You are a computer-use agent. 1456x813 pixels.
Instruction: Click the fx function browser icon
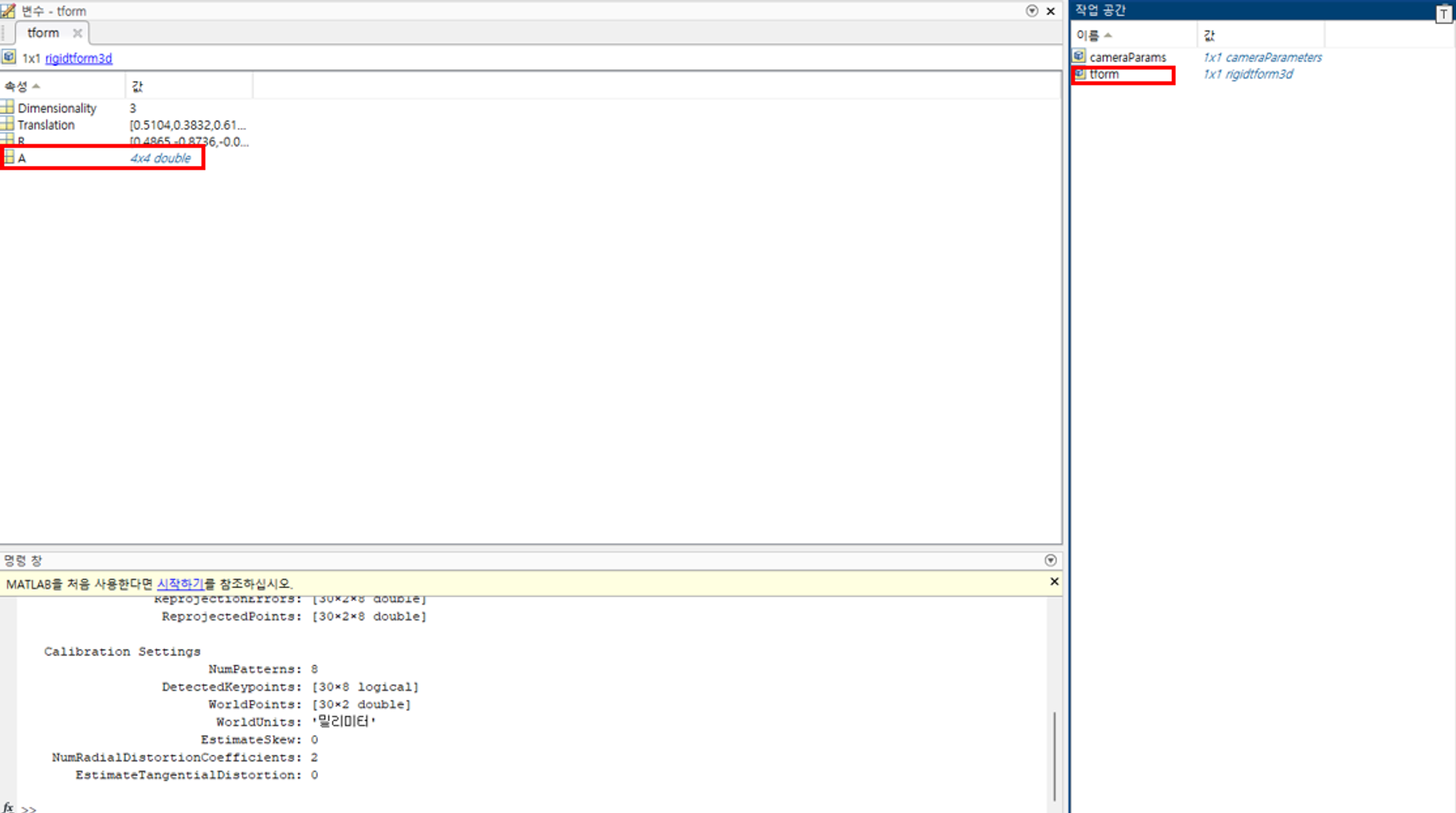(x=8, y=806)
